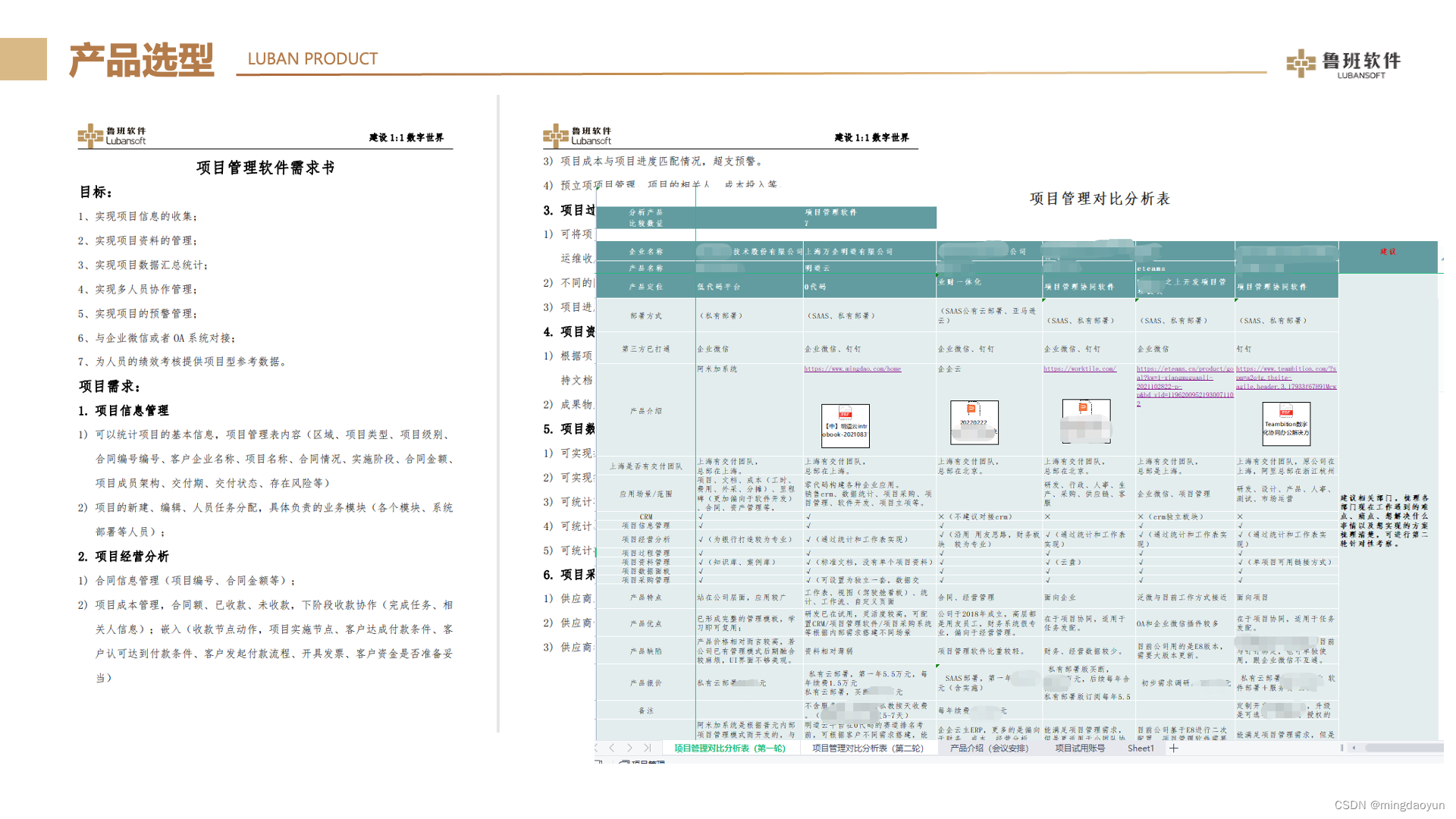Add a new sheet with the plus icon

click(x=1174, y=748)
